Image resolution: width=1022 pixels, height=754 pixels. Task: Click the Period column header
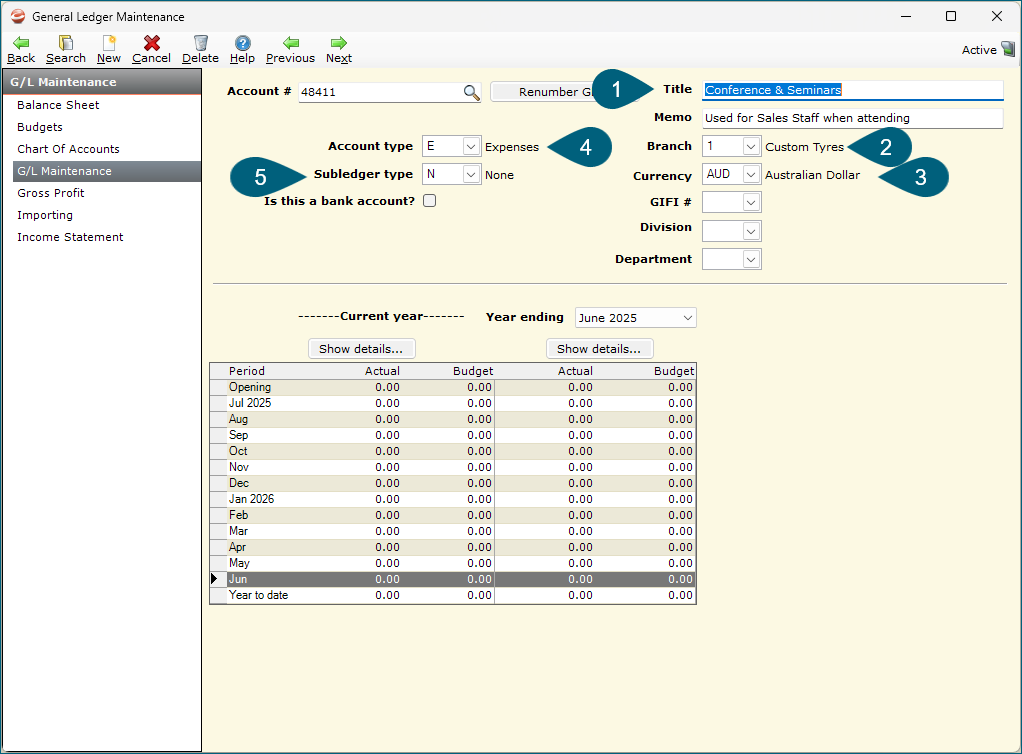tap(246, 371)
